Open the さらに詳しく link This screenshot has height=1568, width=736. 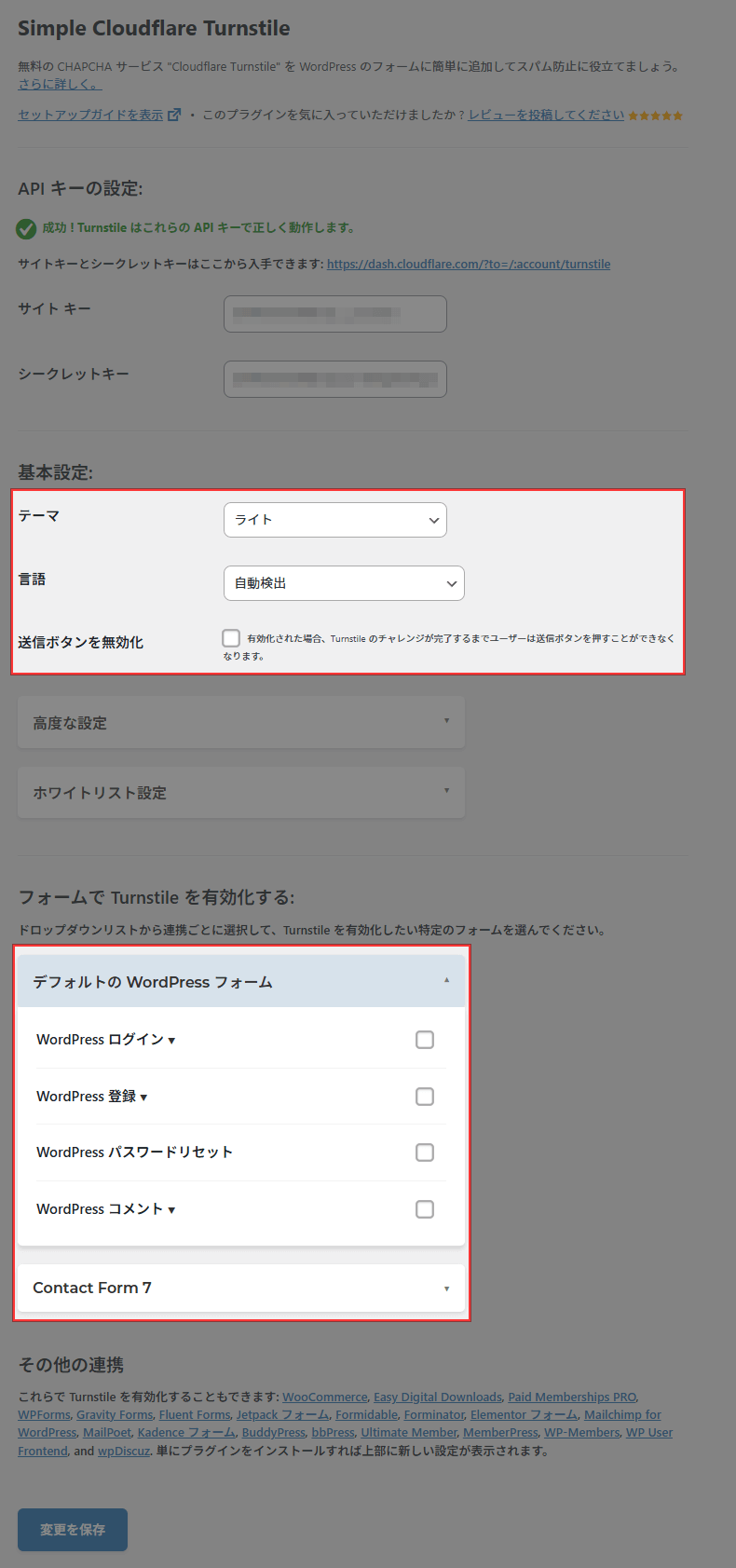(60, 84)
